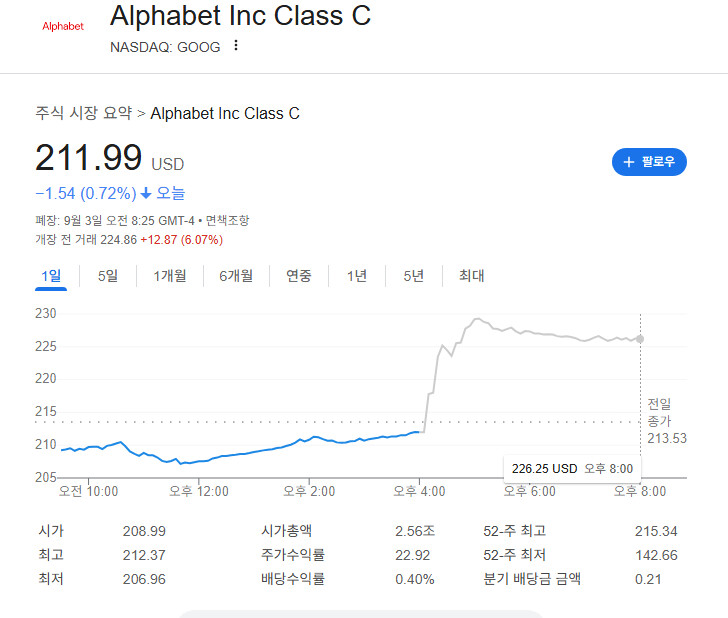
Task: Click the 전일 종가 213.53 label
Action: pyautogui.click(x=663, y=420)
